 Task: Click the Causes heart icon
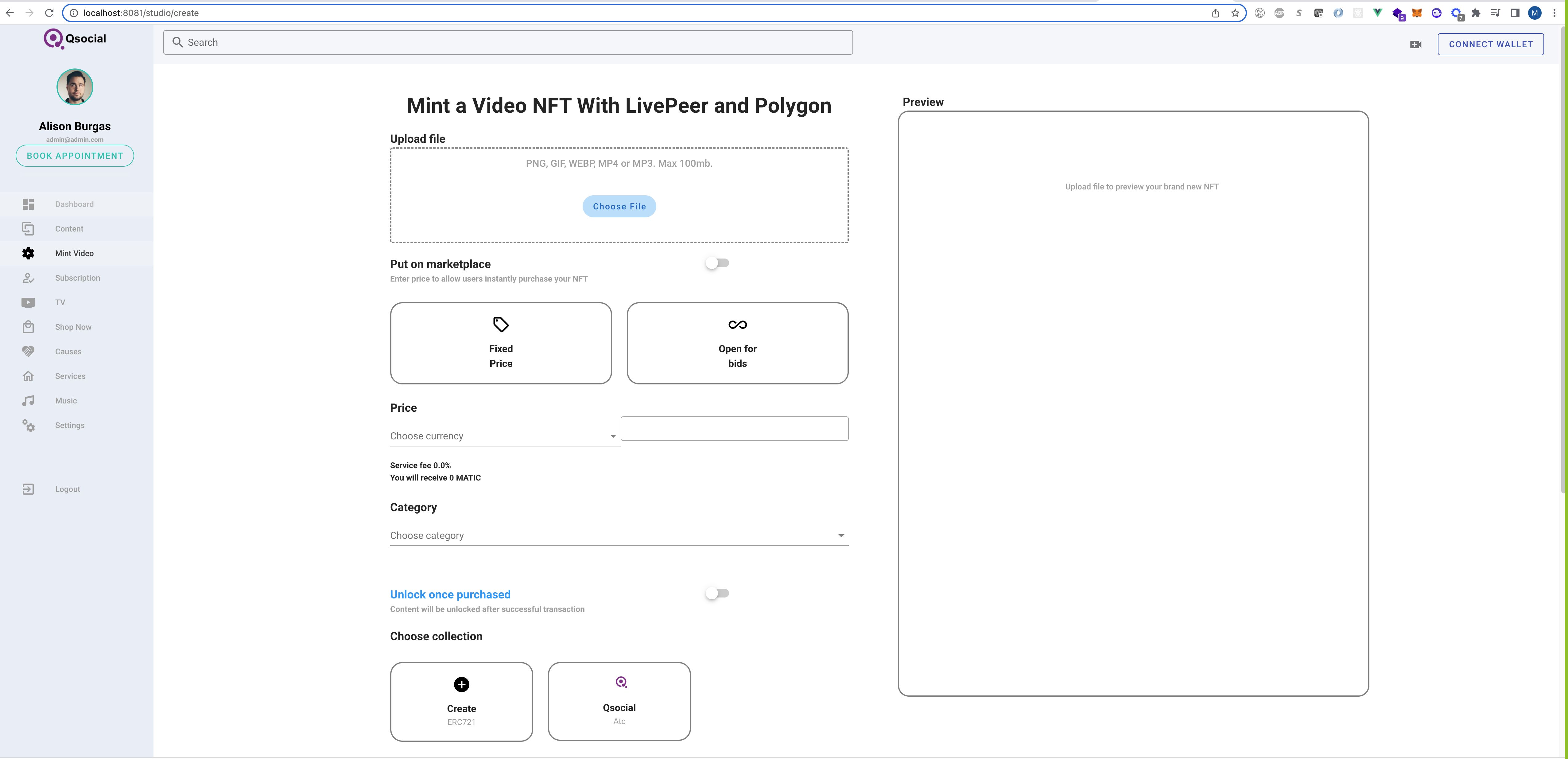pyautogui.click(x=28, y=352)
